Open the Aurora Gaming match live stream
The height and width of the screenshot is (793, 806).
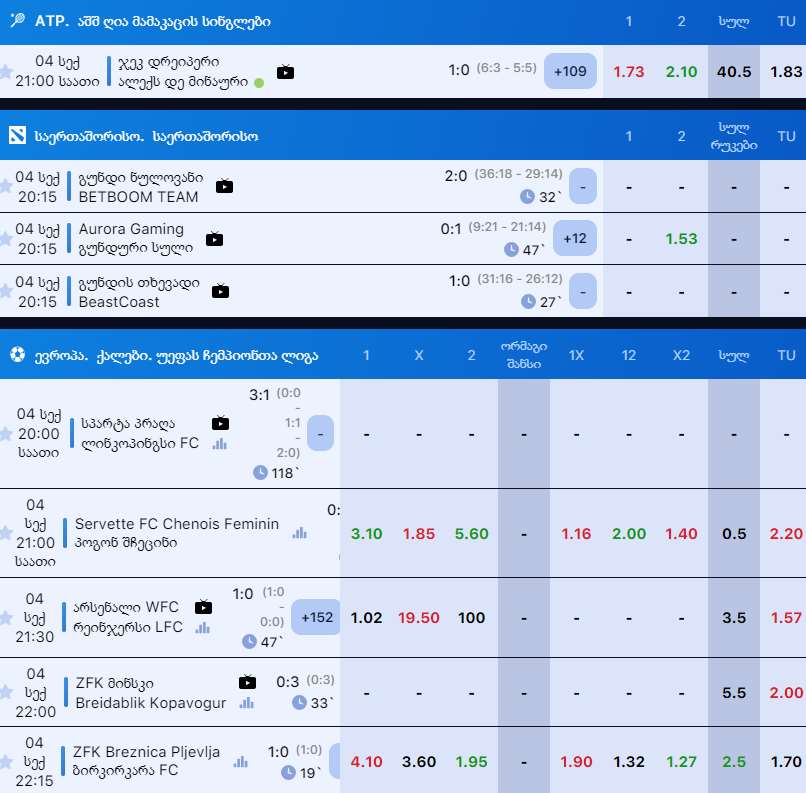click(214, 239)
